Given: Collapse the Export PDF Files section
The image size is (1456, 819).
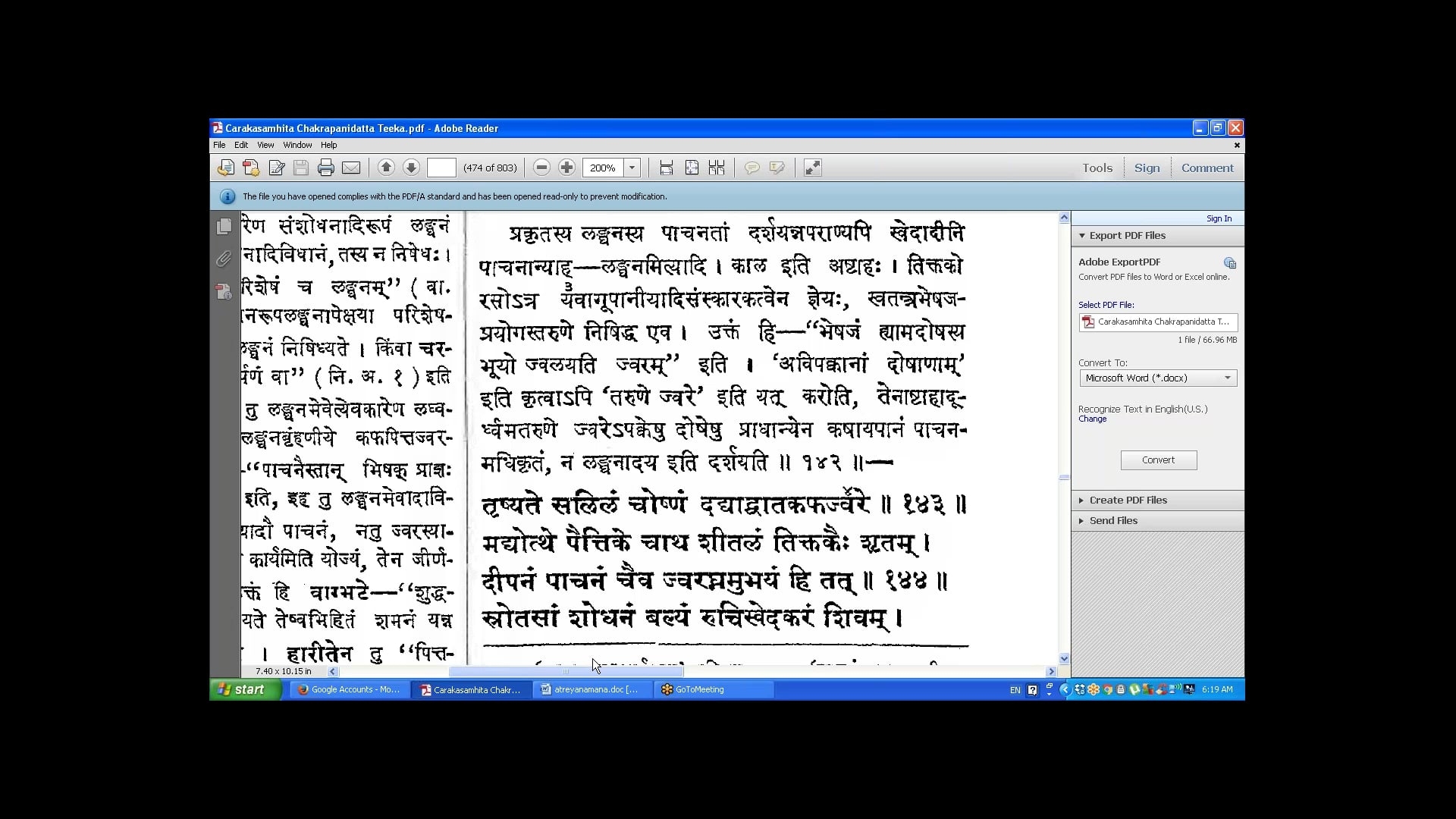Looking at the screenshot, I should point(1127,236).
